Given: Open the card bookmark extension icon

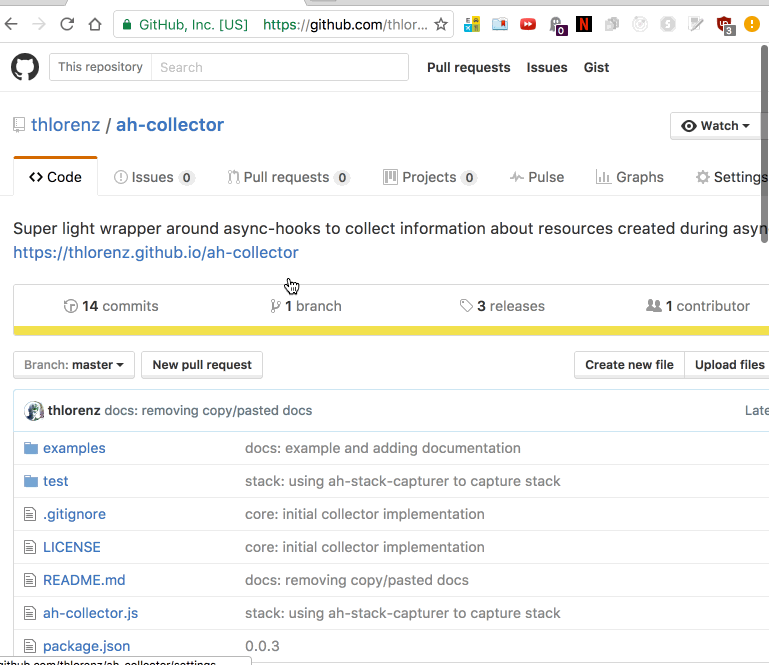Looking at the screenshot, I should tap(500, 24).
